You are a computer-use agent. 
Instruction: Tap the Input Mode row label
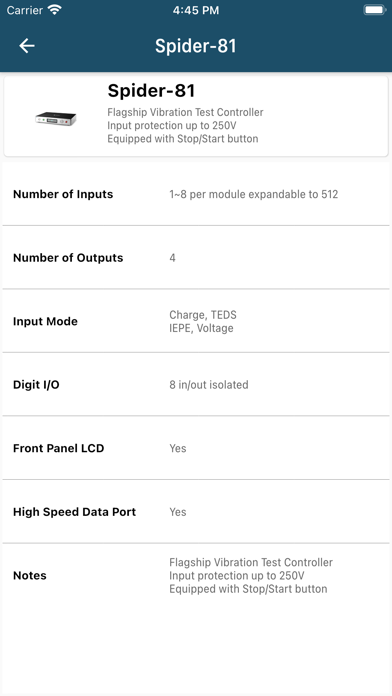point(45,321)
